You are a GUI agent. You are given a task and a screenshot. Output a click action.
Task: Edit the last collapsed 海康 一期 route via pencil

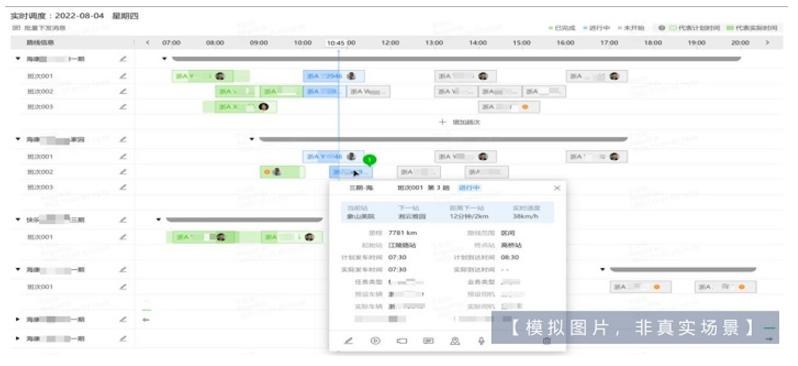click(x=123, y=339)
